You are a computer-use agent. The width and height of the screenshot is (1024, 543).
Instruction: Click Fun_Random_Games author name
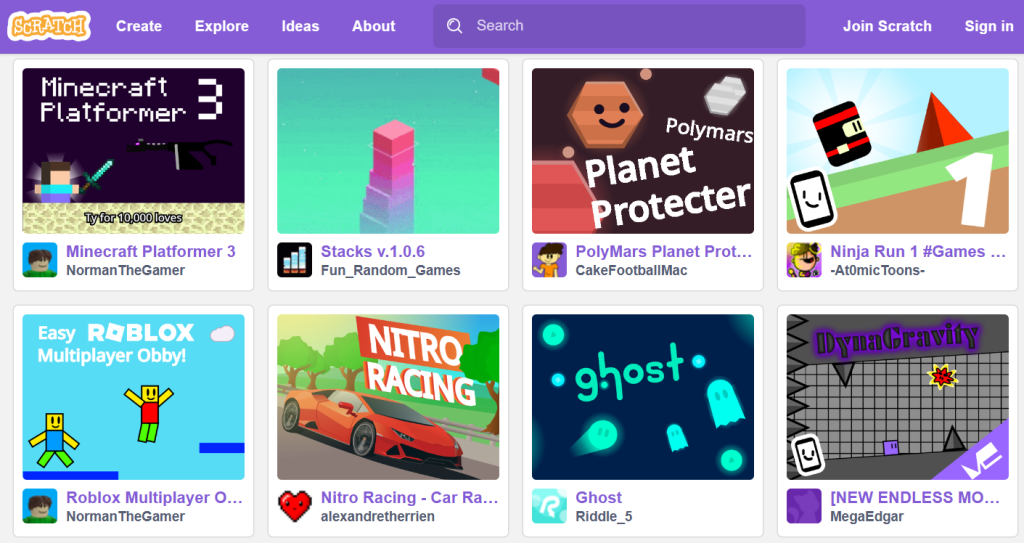pos(391,271)
